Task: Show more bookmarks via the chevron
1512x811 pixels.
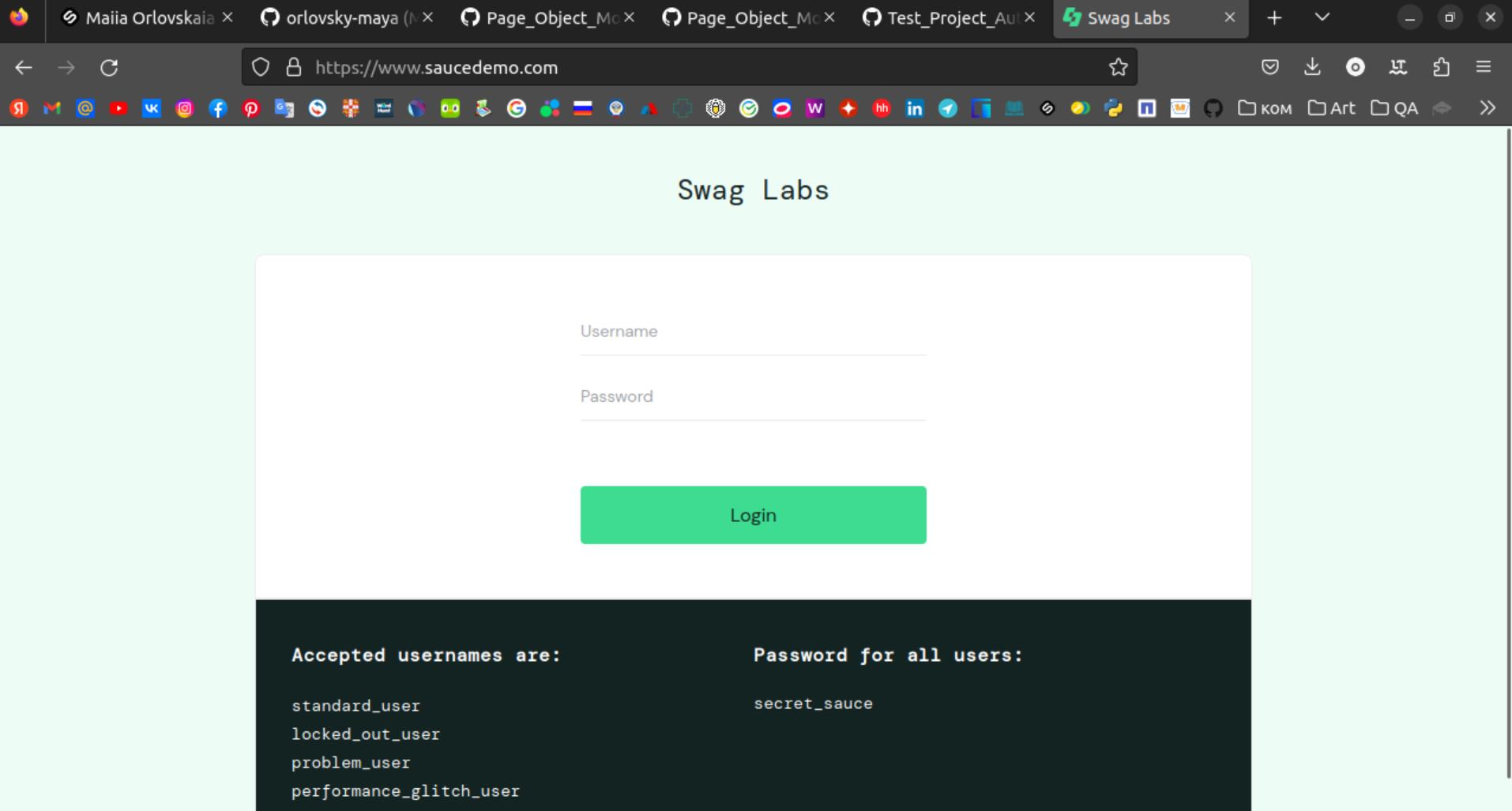Action: 1488,108
